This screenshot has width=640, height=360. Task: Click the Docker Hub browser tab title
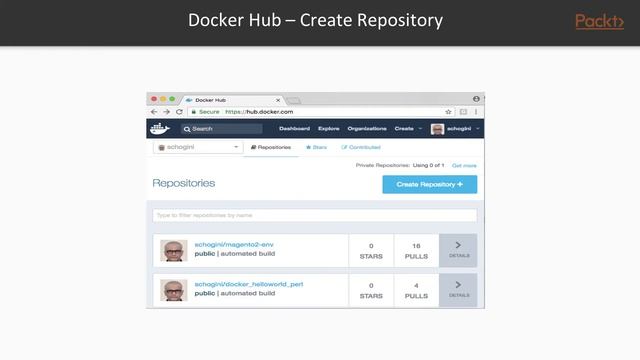[x=210, y=100]
